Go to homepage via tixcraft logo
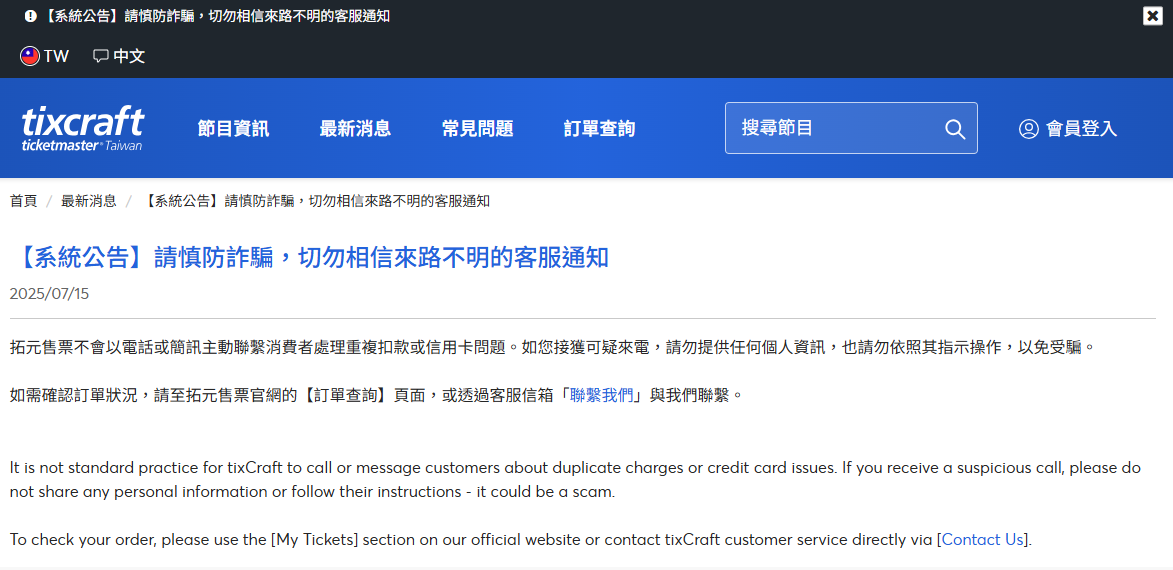The image size is (1173, 570). [x=83, y=128]
